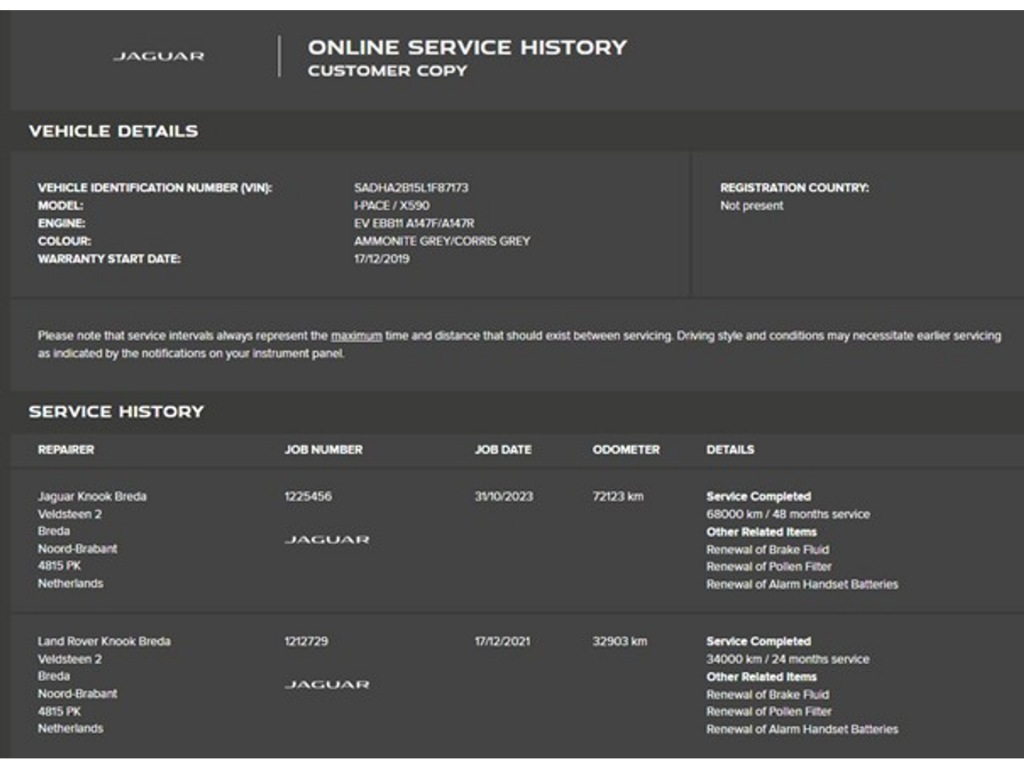
Task: Click job date 31/10/2023
Action: (504, 496)
